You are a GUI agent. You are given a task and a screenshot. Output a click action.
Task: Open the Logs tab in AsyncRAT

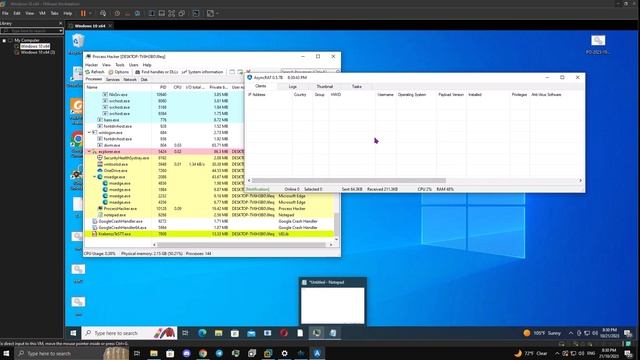tap(293, 87)
